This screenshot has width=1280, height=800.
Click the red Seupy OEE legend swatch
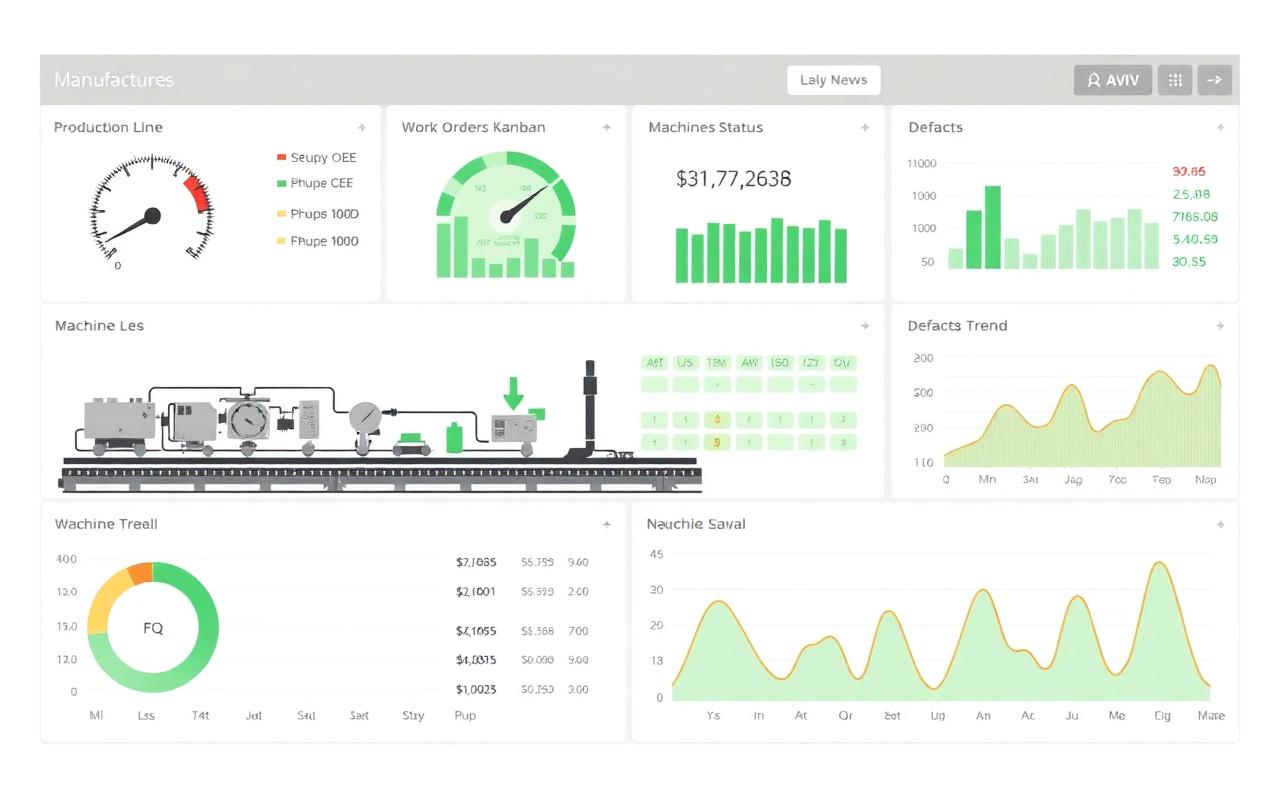point(281,157)
